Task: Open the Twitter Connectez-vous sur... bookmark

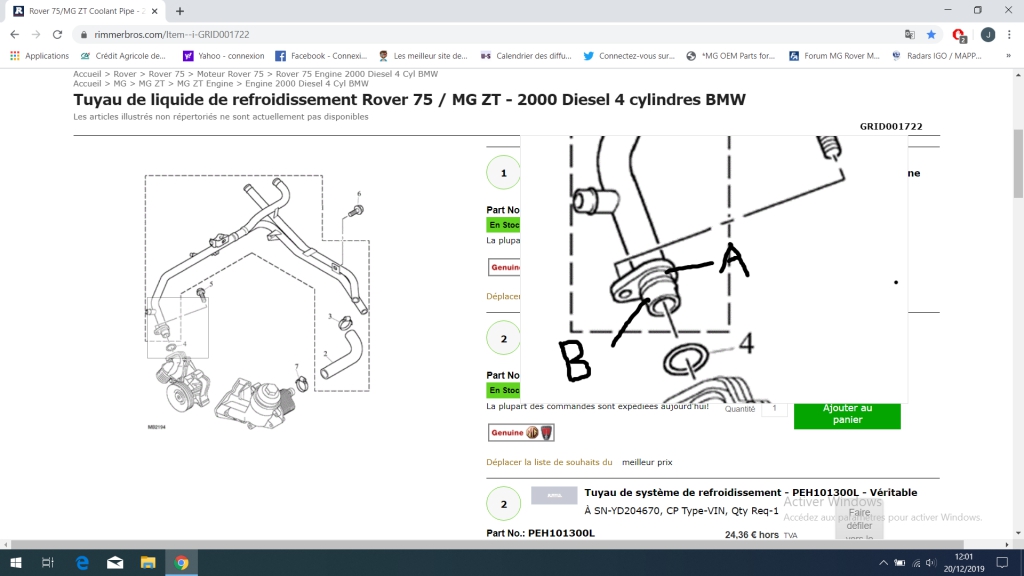Action: point(629,56)
